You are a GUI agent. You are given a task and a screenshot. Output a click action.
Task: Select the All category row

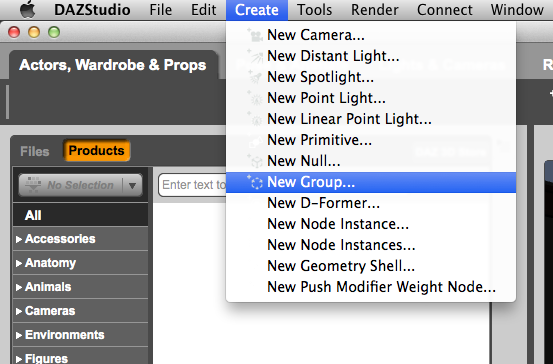(x=80, y=215)
